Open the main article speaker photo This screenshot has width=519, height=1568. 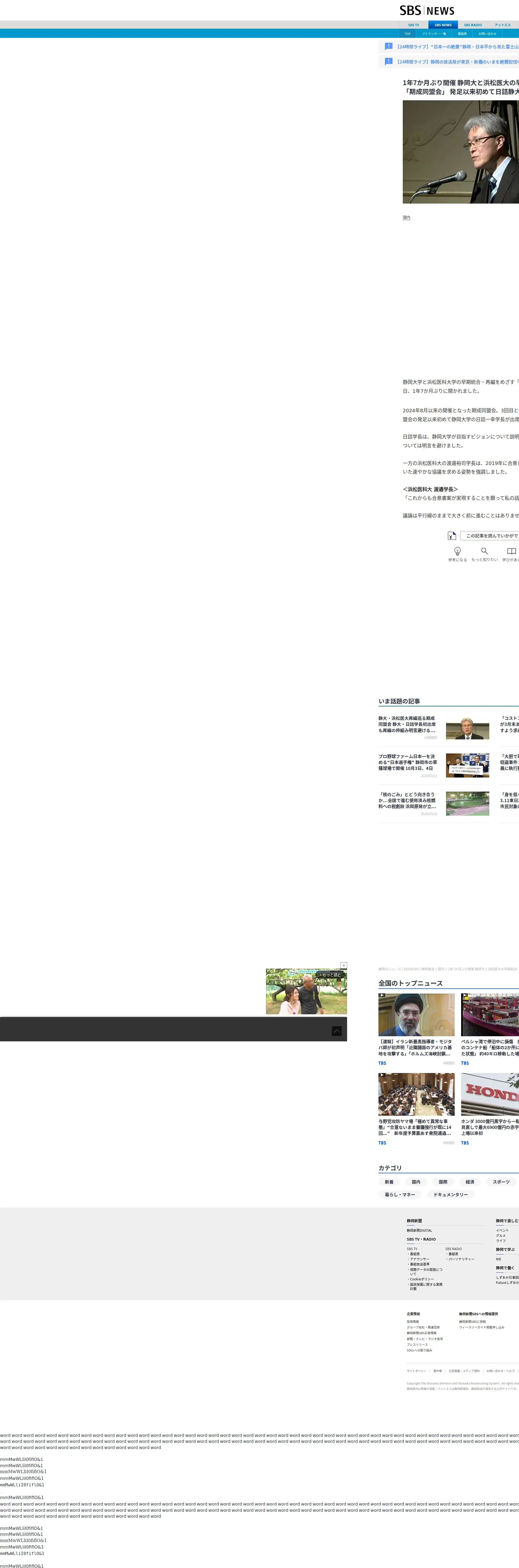[461, 152]
